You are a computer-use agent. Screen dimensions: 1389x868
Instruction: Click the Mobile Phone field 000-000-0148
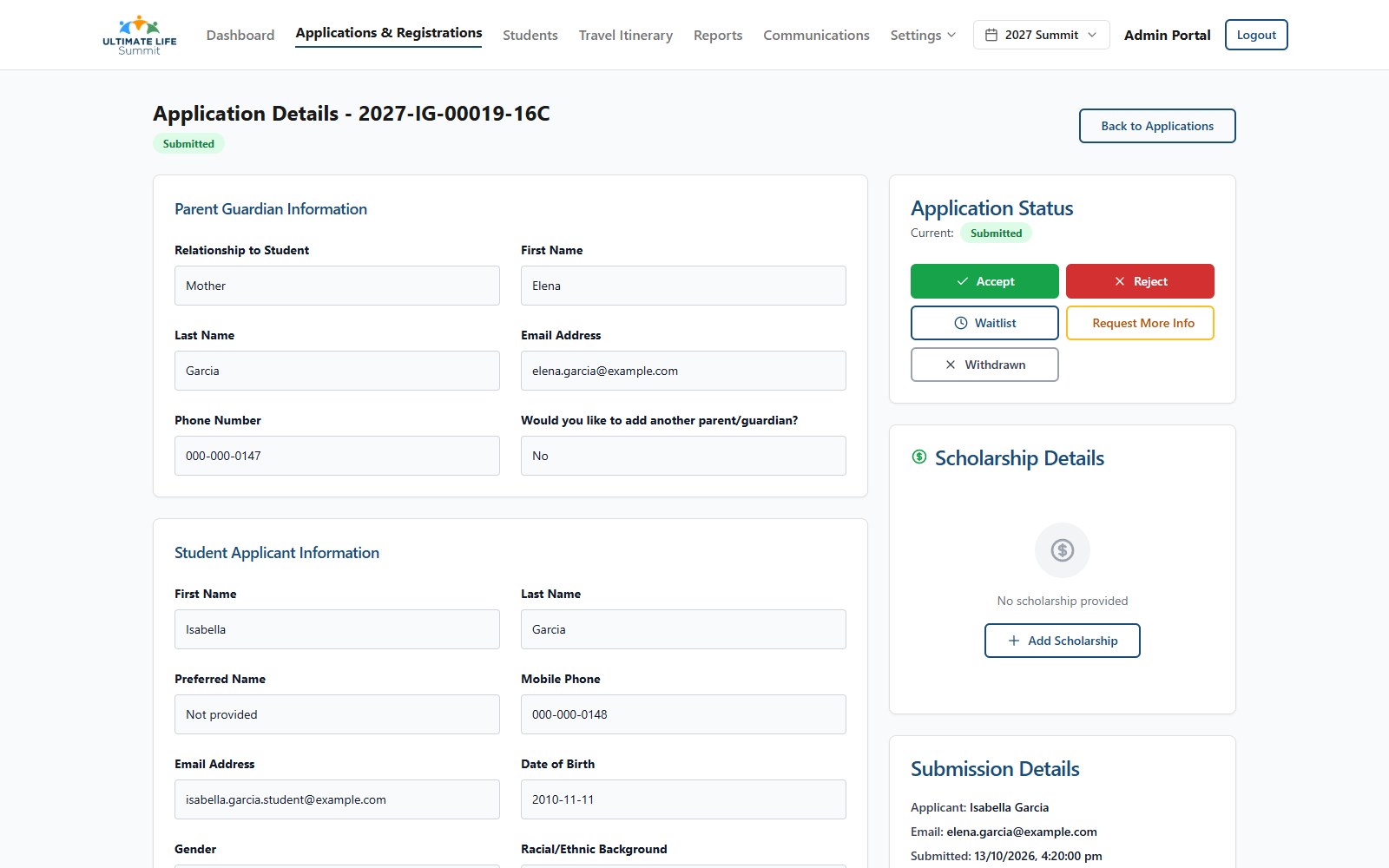tap(683, 714)
